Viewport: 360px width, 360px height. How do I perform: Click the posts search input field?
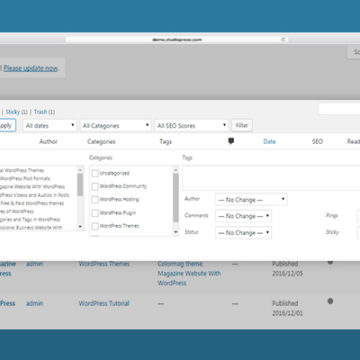(x=339, y=109)
